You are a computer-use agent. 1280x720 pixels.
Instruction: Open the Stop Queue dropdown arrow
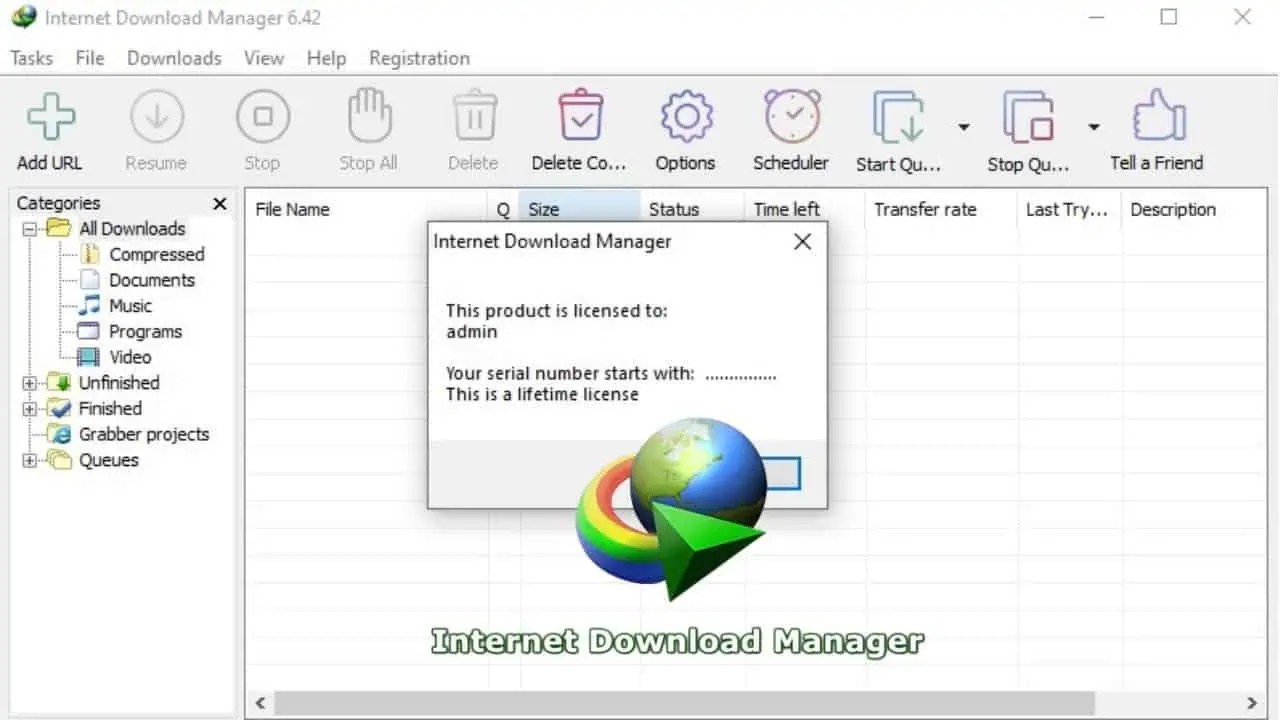[x=1094, y=127]
